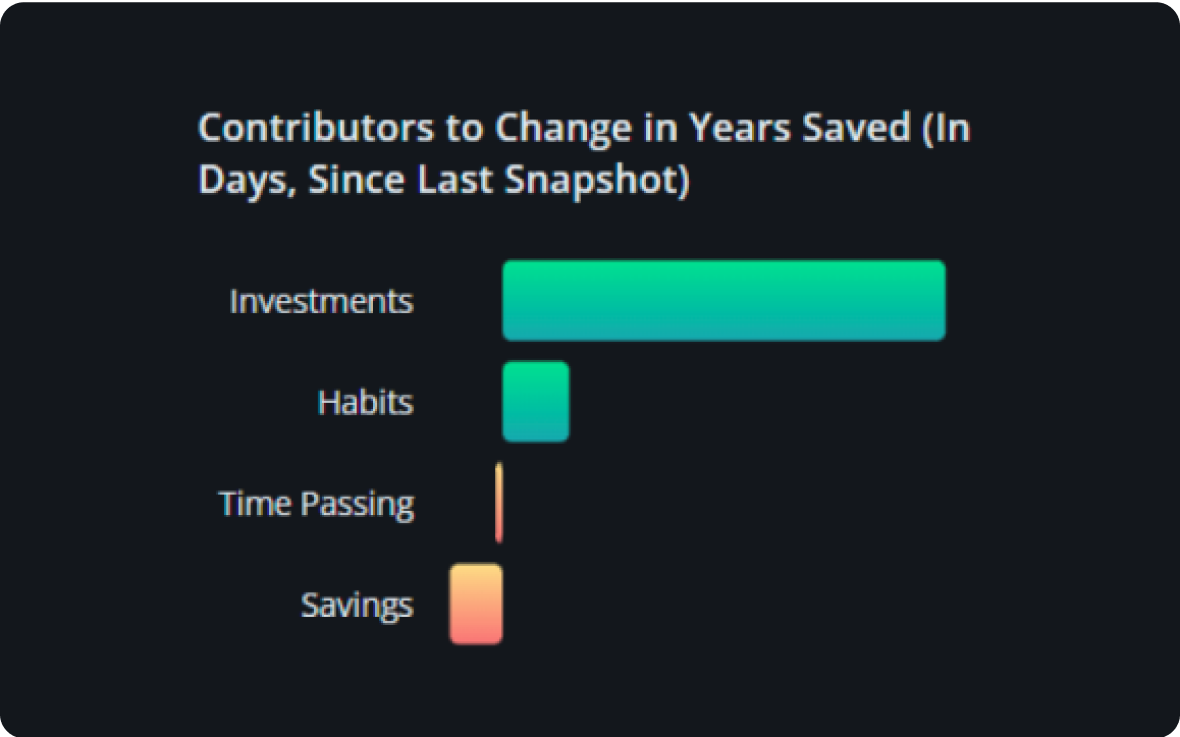This screenshot has width=1180, height=737.
Task: Select the Time Passing axis label
Action: pyautogui.click(x=316, y=504)
